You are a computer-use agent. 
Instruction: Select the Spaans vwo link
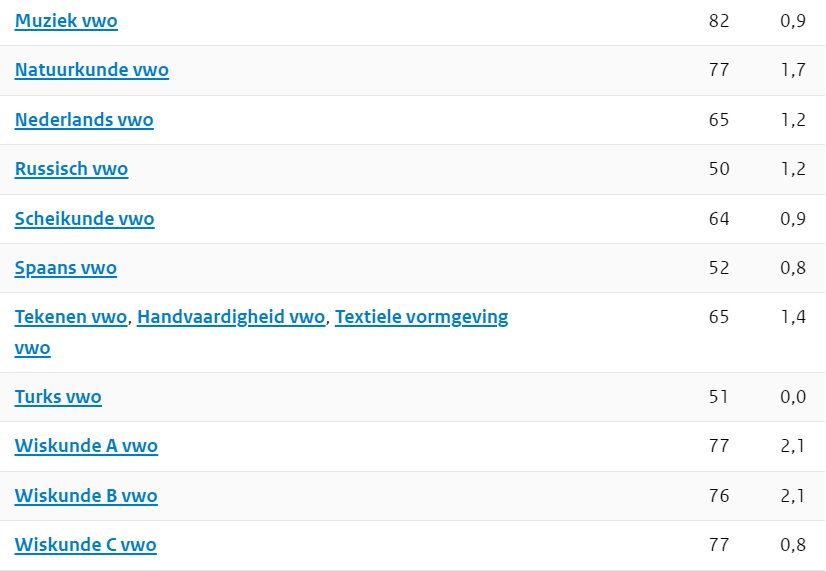pos(66,268)
